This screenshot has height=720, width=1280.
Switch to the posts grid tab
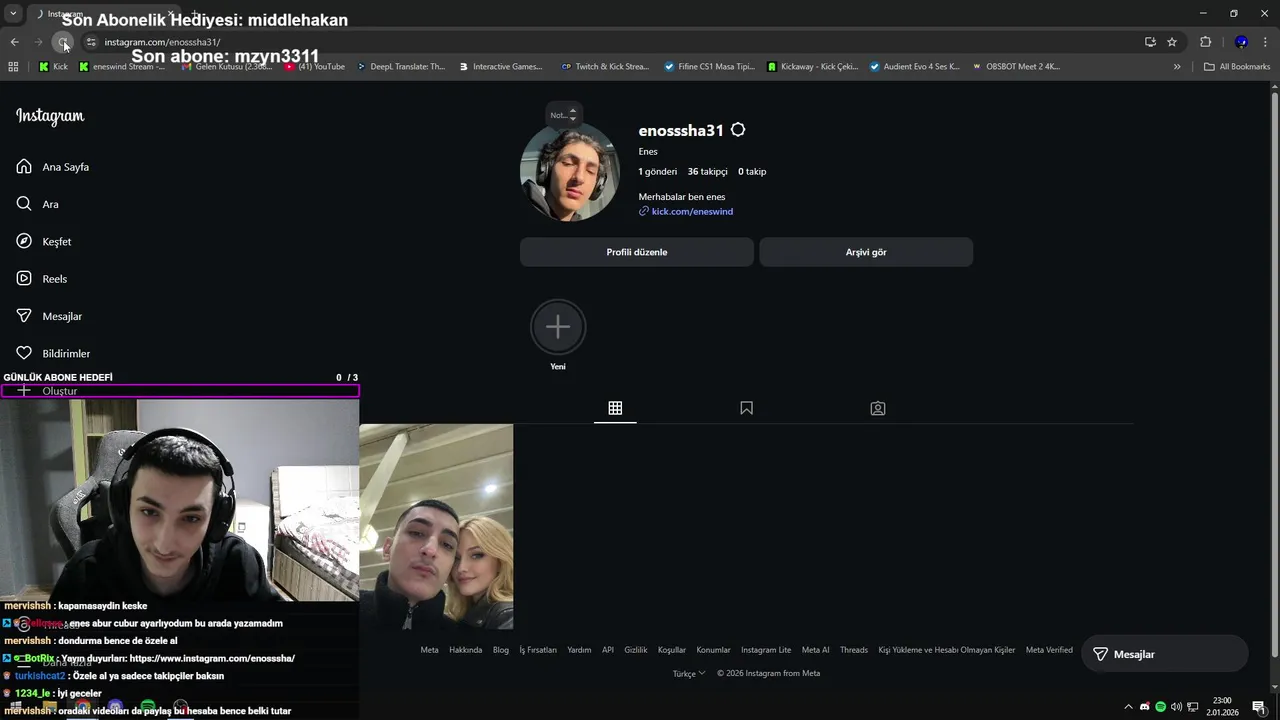pos(615,408)
